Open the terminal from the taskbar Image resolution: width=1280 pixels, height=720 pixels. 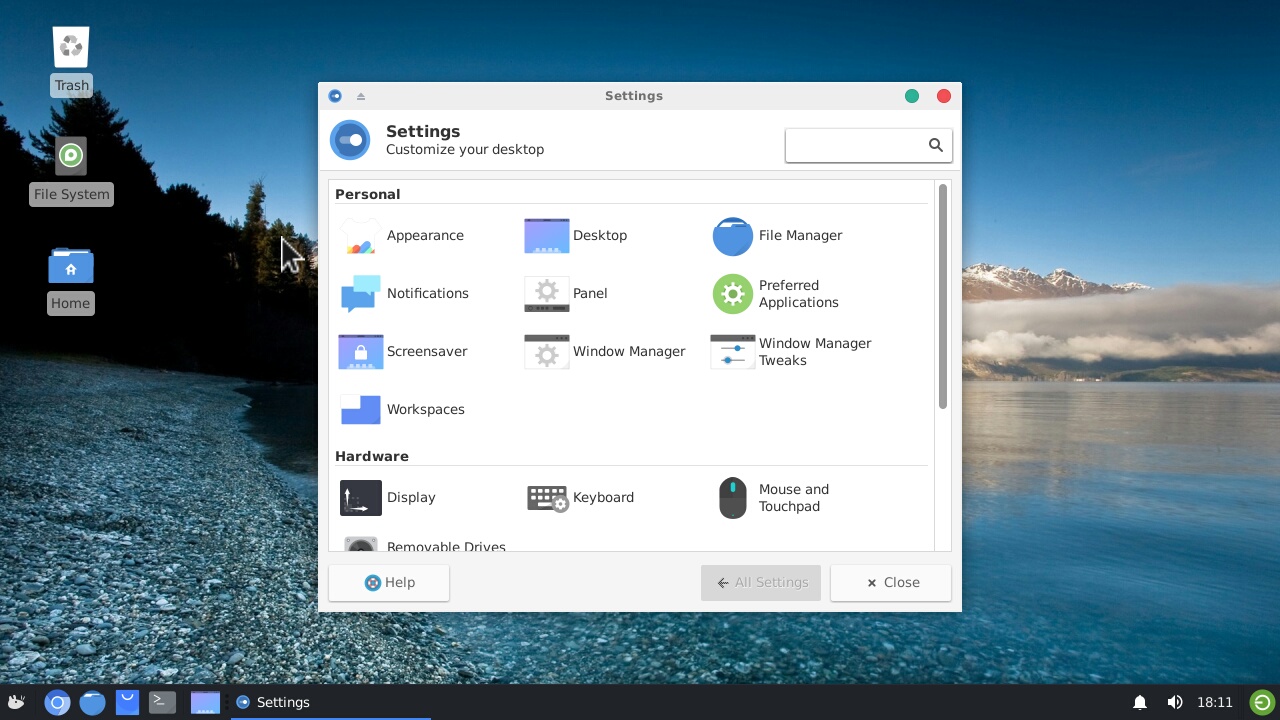click(x=162, y=702)
